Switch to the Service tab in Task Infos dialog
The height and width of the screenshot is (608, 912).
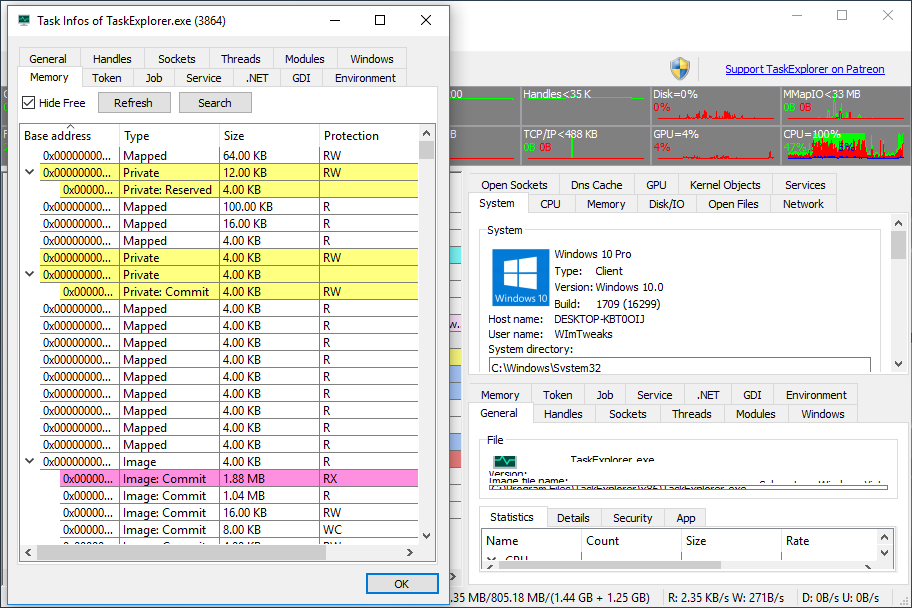click(x=204, y=78)
